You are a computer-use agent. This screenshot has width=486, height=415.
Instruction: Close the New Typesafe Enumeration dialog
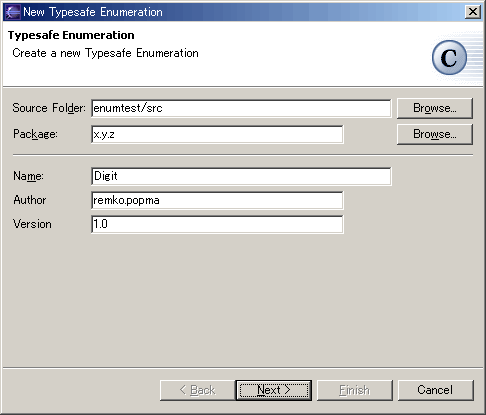click(473, 12)
